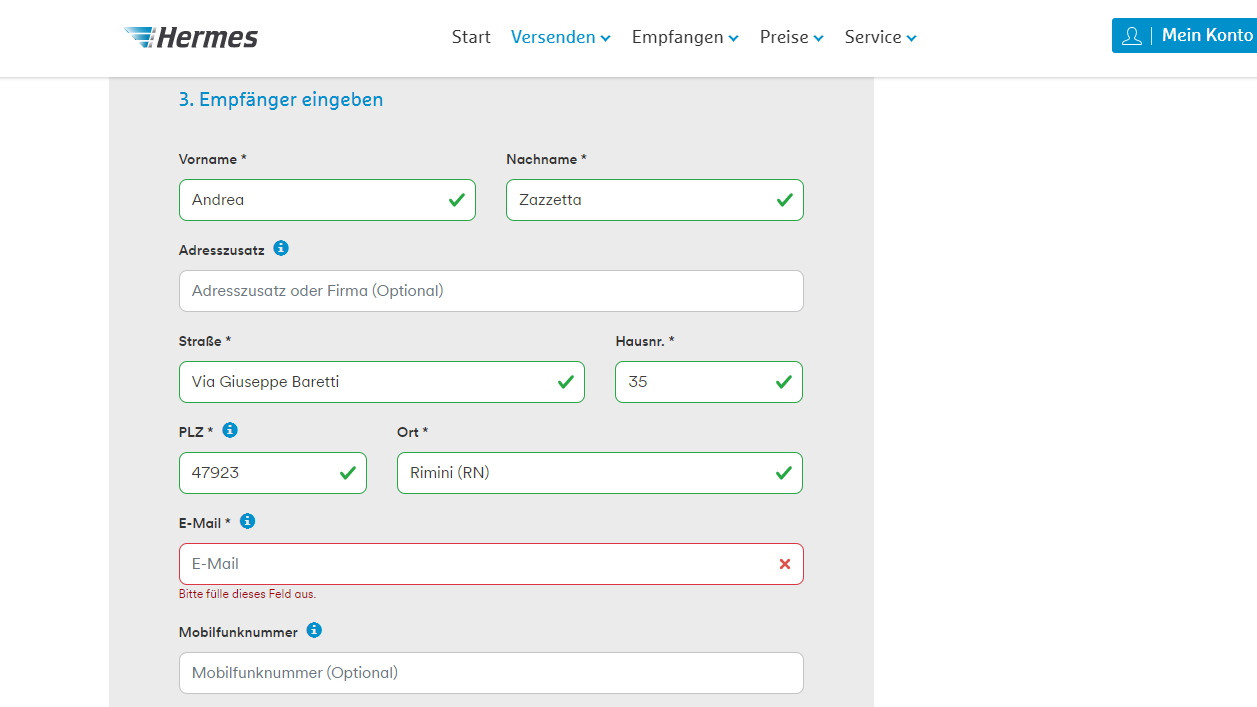Click the Vorname field containing Andrea
Viewport: 1257px width, 707px height.
click(x=327, y=200)
